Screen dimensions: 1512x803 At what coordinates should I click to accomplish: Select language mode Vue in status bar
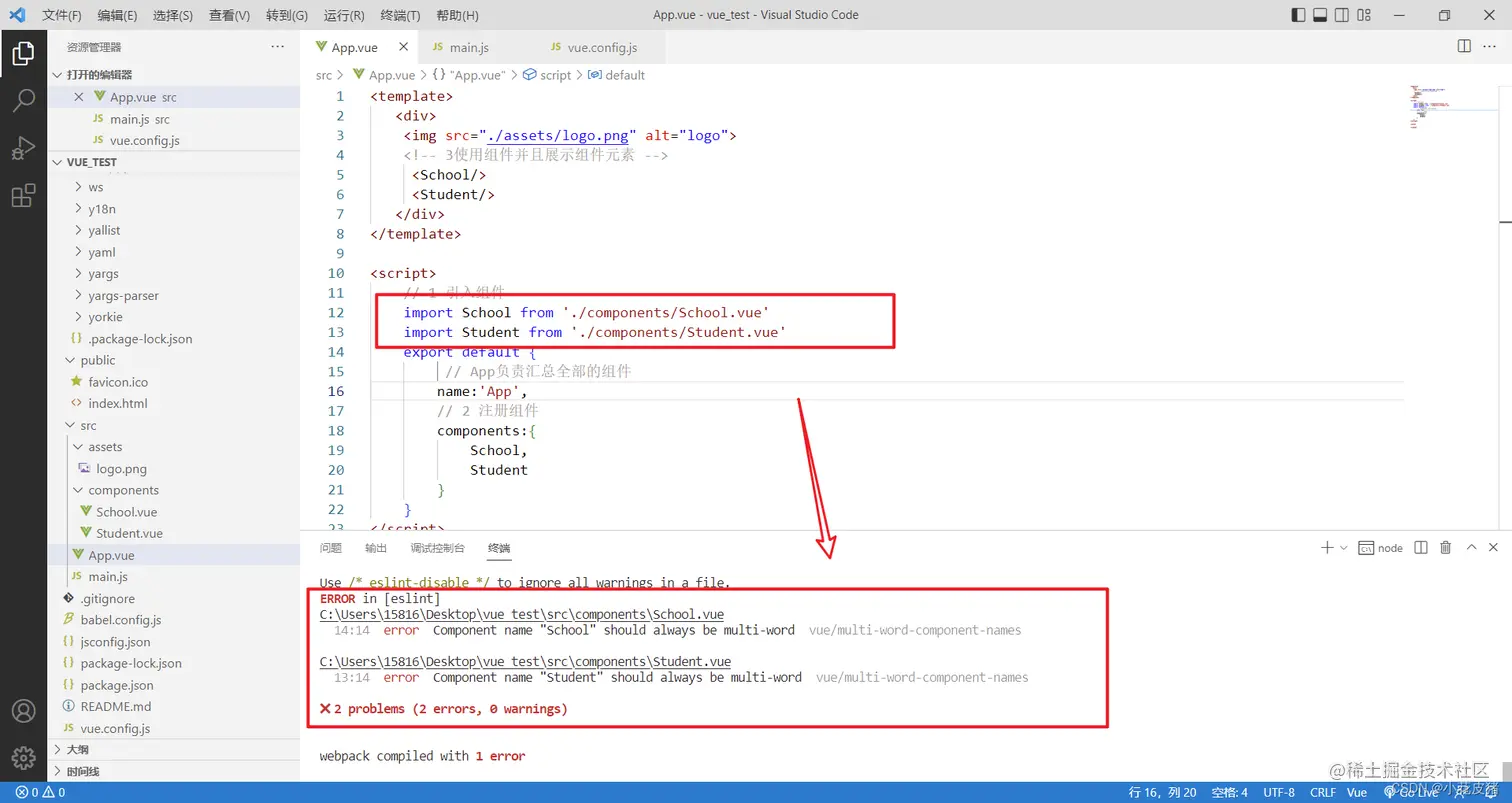coord(1357,792)
